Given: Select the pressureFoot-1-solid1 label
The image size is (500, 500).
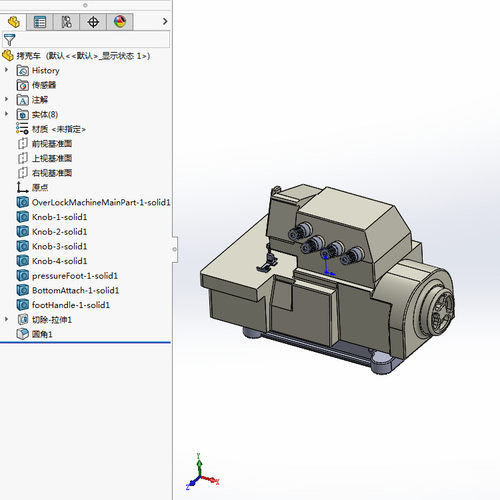Looking at the screenshot, I should pyautogui.click(x=75, y=276).
